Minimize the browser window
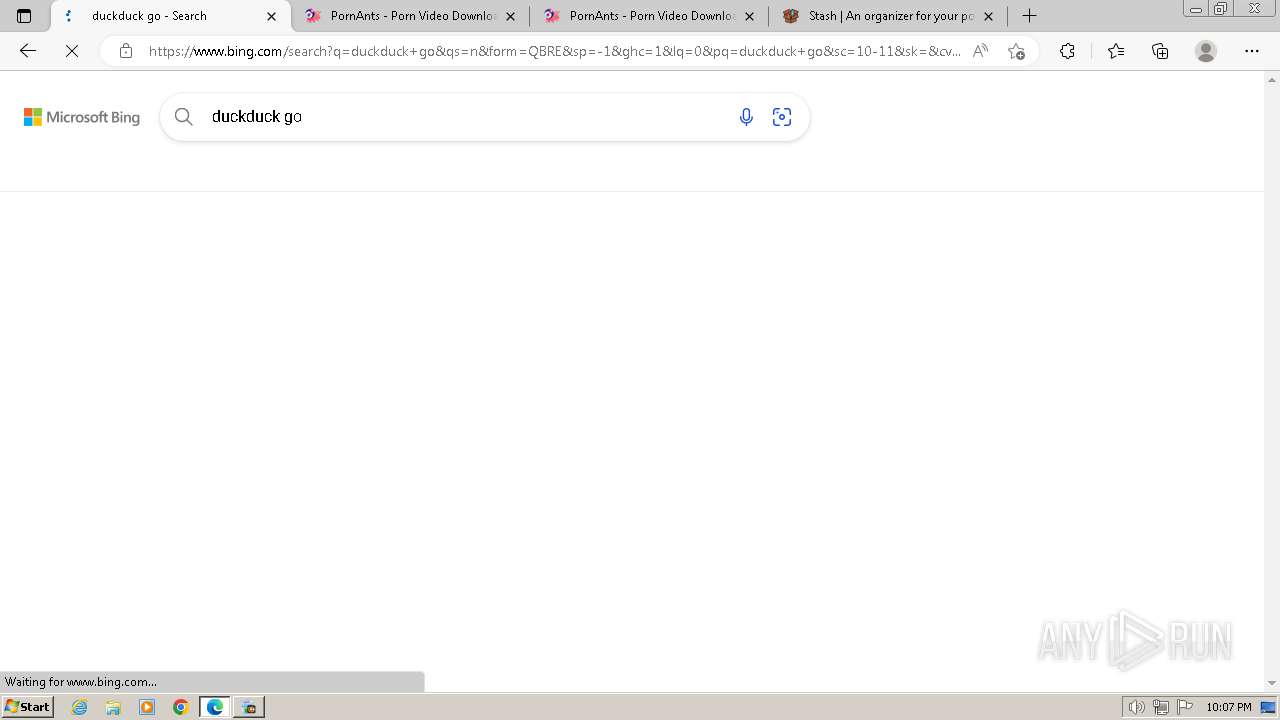1280x720 pixels. click(x=1196, y=9)
